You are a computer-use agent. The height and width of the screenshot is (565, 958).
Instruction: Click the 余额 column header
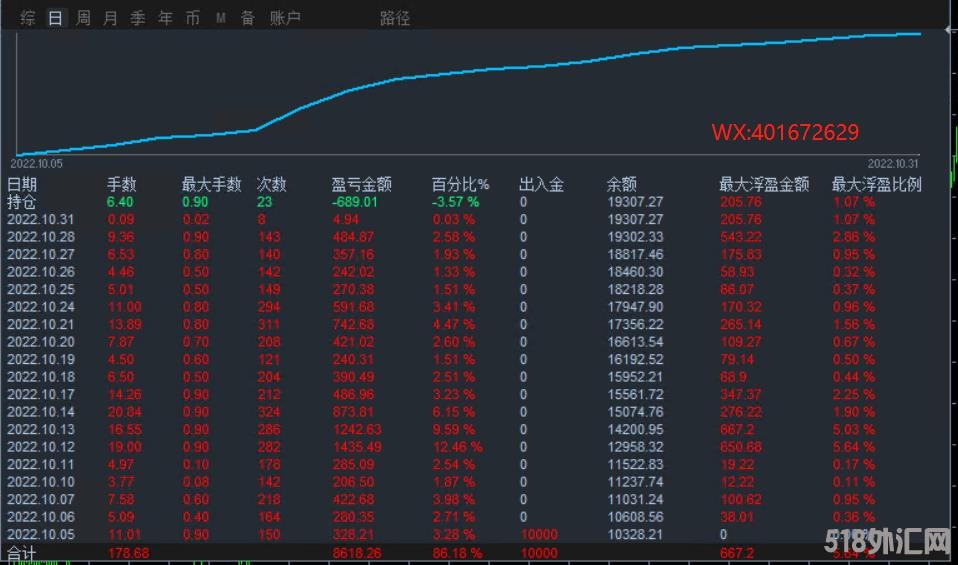coord(621,184)
